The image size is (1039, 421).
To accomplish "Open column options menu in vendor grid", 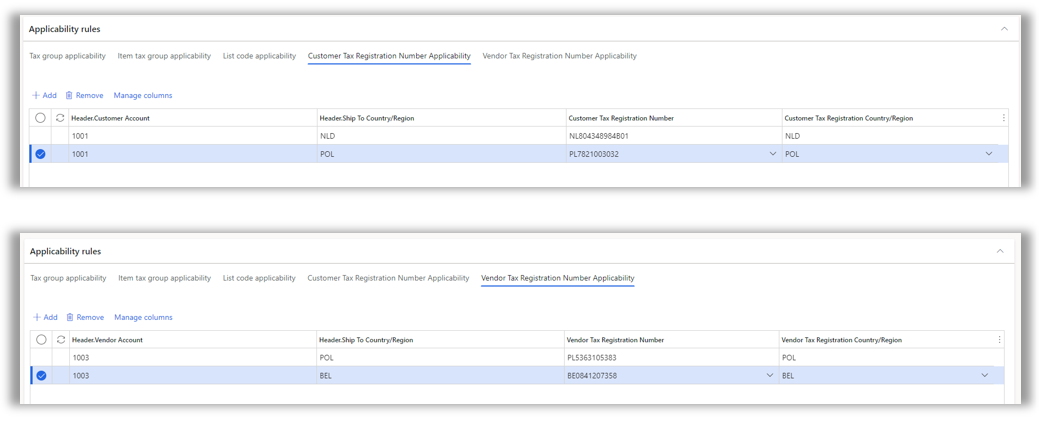I will [x=999, y=340].
